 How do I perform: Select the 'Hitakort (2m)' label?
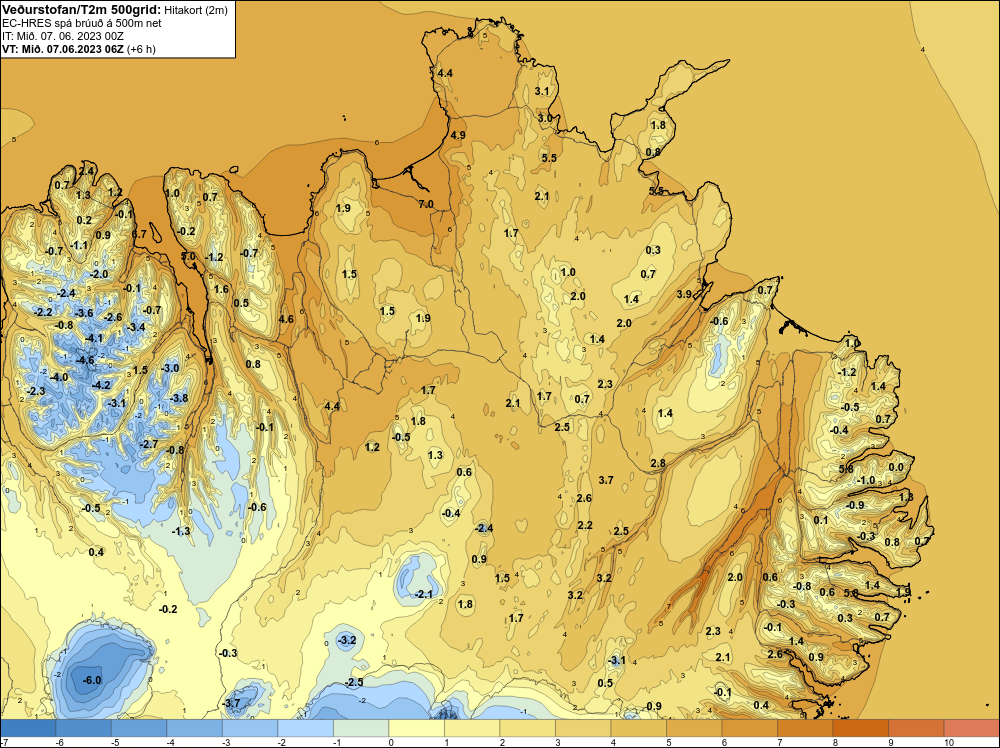pos(196,10)
